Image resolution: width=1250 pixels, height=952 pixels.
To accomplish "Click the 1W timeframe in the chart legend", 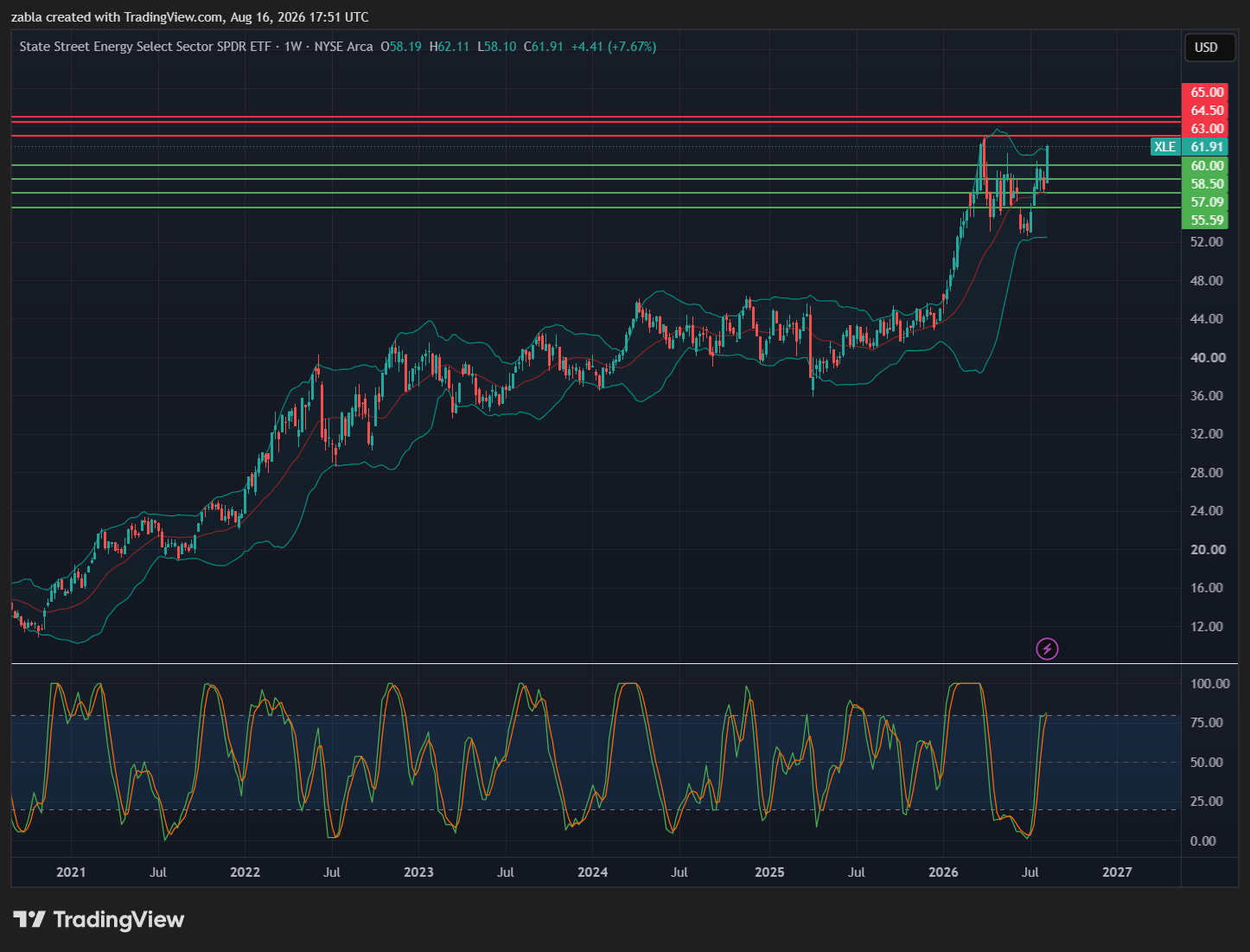I will point(293,47).
